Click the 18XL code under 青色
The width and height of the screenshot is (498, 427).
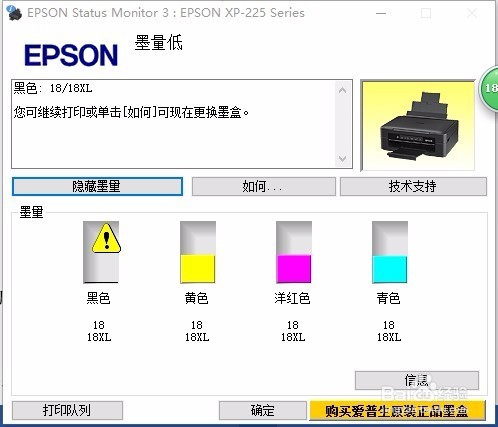click(389, 337)
